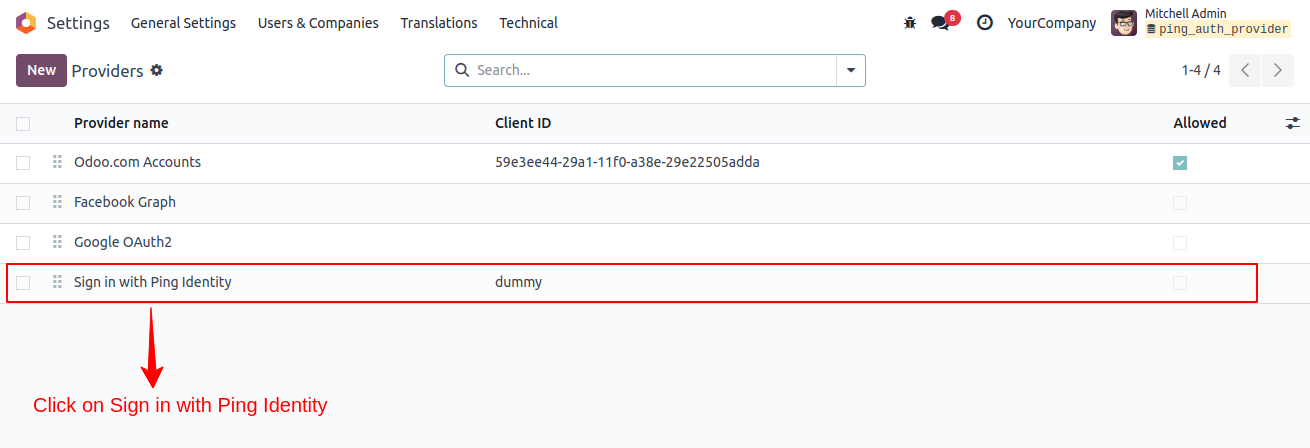The image size is (1310, 448).
Task: Grab drag handle of Facebook Graph row
Action: [57, 202]
